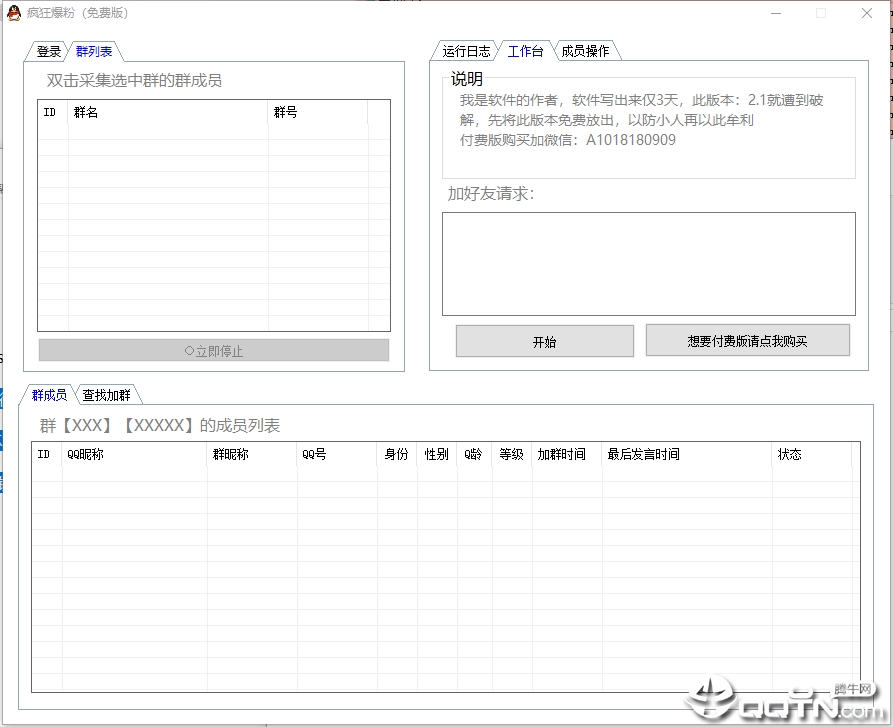Click the 立即停止 button

tap(214, 351)
